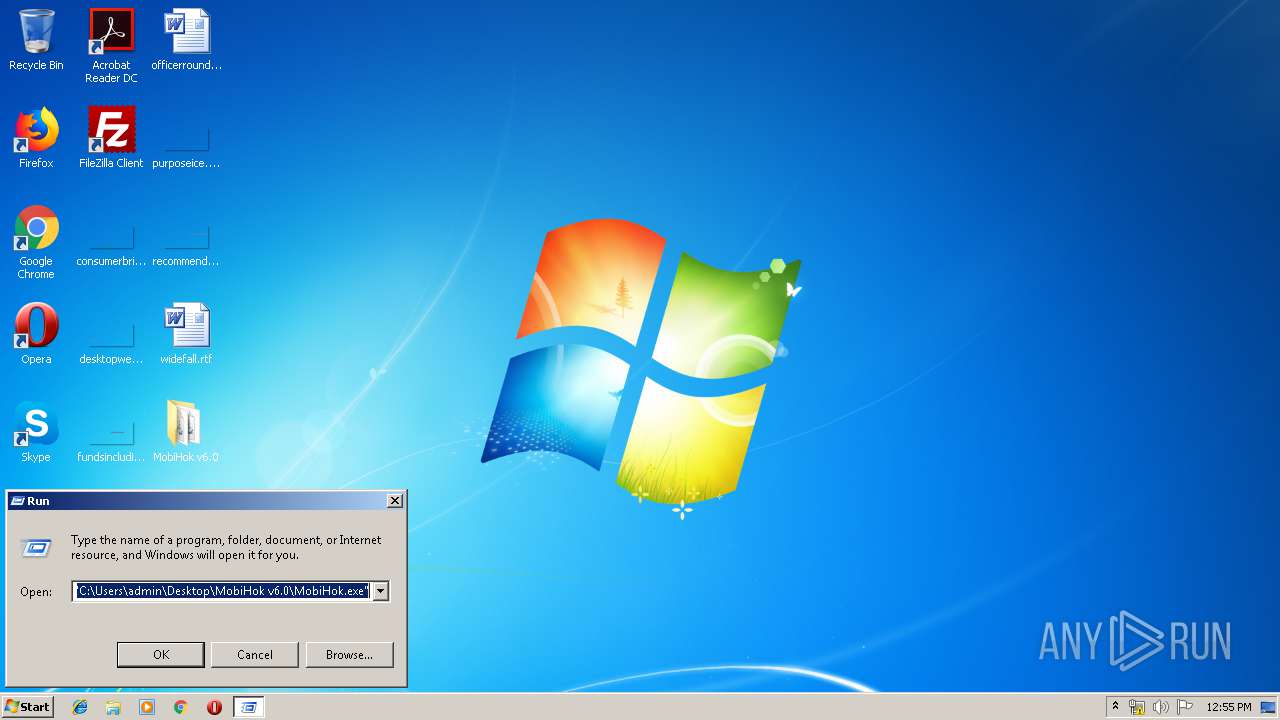Open FileZilla Client shortcut
Image resolution: width=1280 pixels, height=720 pixels.
tap(111, 138)
